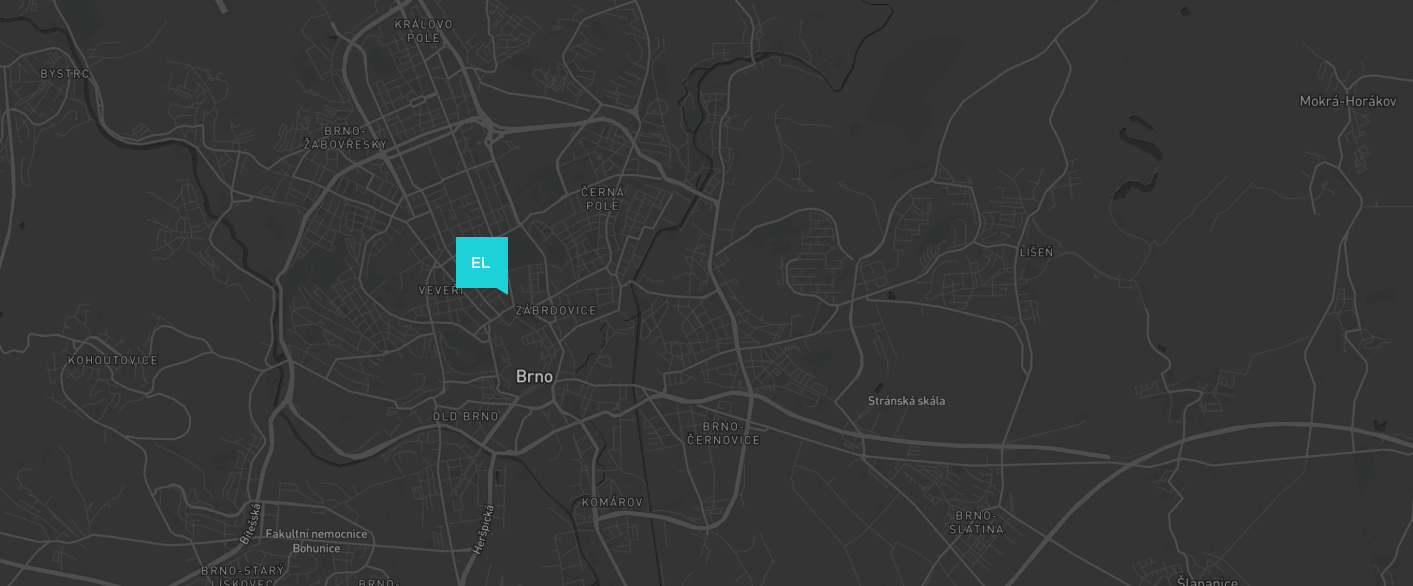Click the Kohoutovice district label
The width and height of the screenshot is (1413, 586).
click(113, 360)
